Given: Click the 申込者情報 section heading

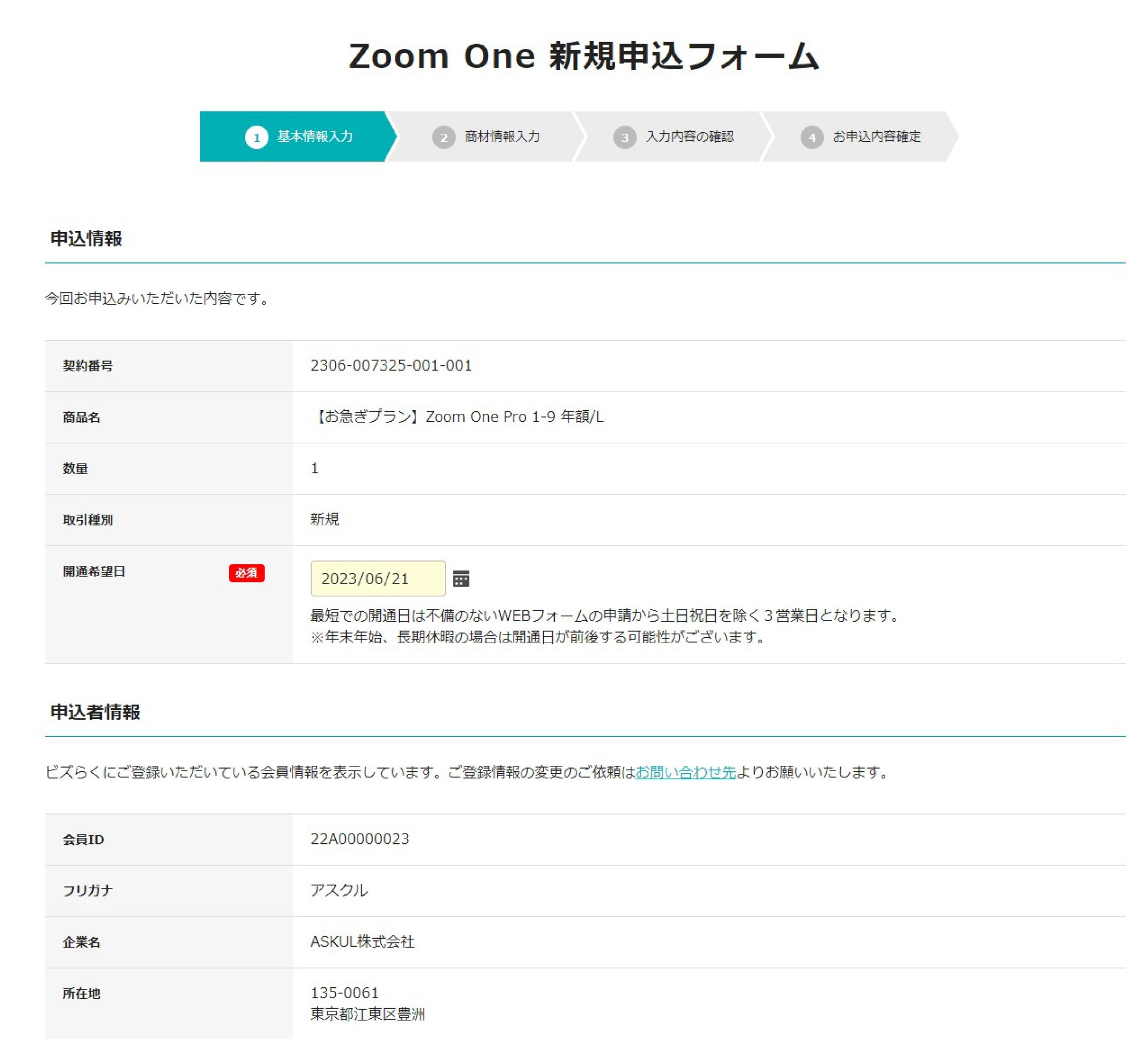Looking at the screenshot, I should click(x=95, y=712).
